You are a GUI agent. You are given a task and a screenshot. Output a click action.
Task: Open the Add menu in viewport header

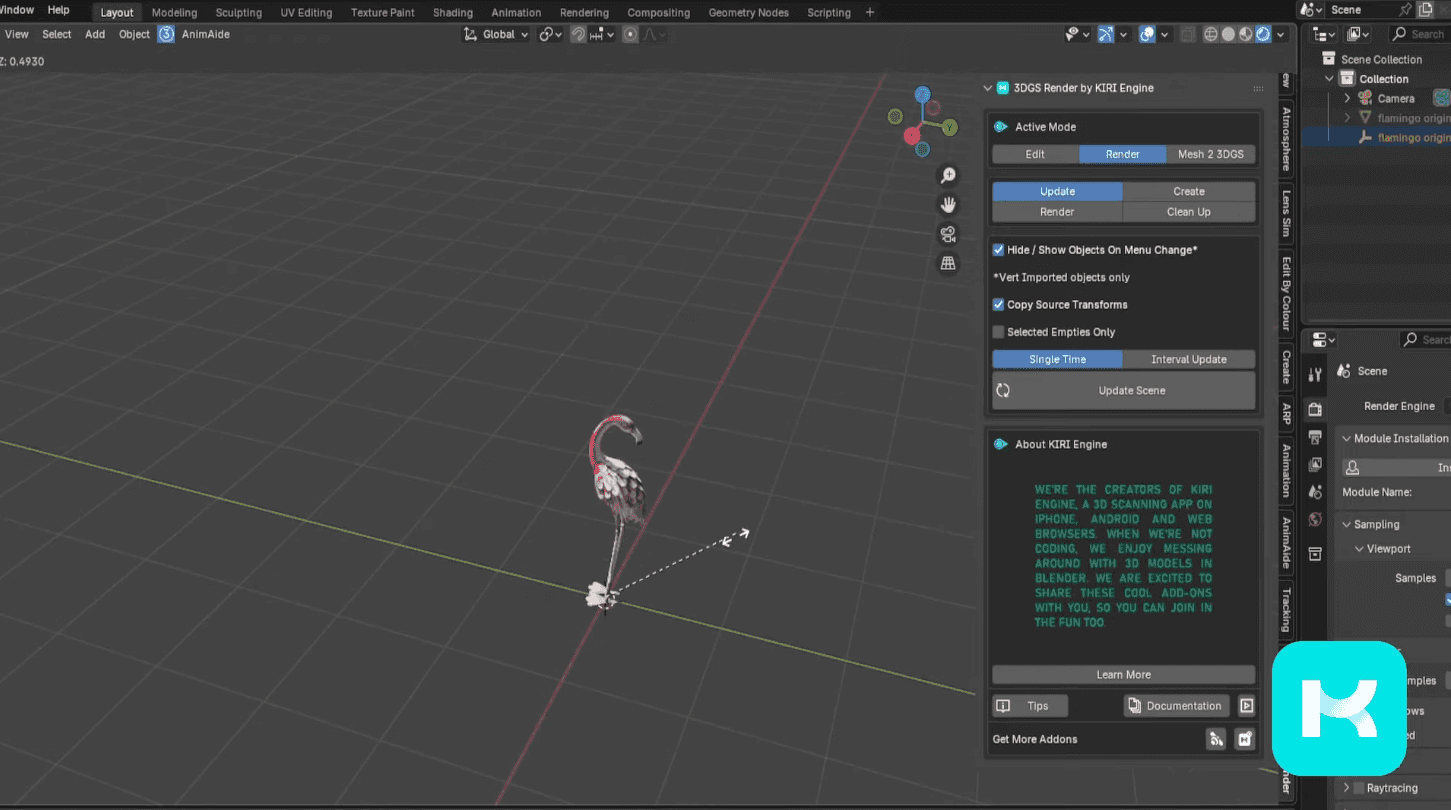coord(95,34)
